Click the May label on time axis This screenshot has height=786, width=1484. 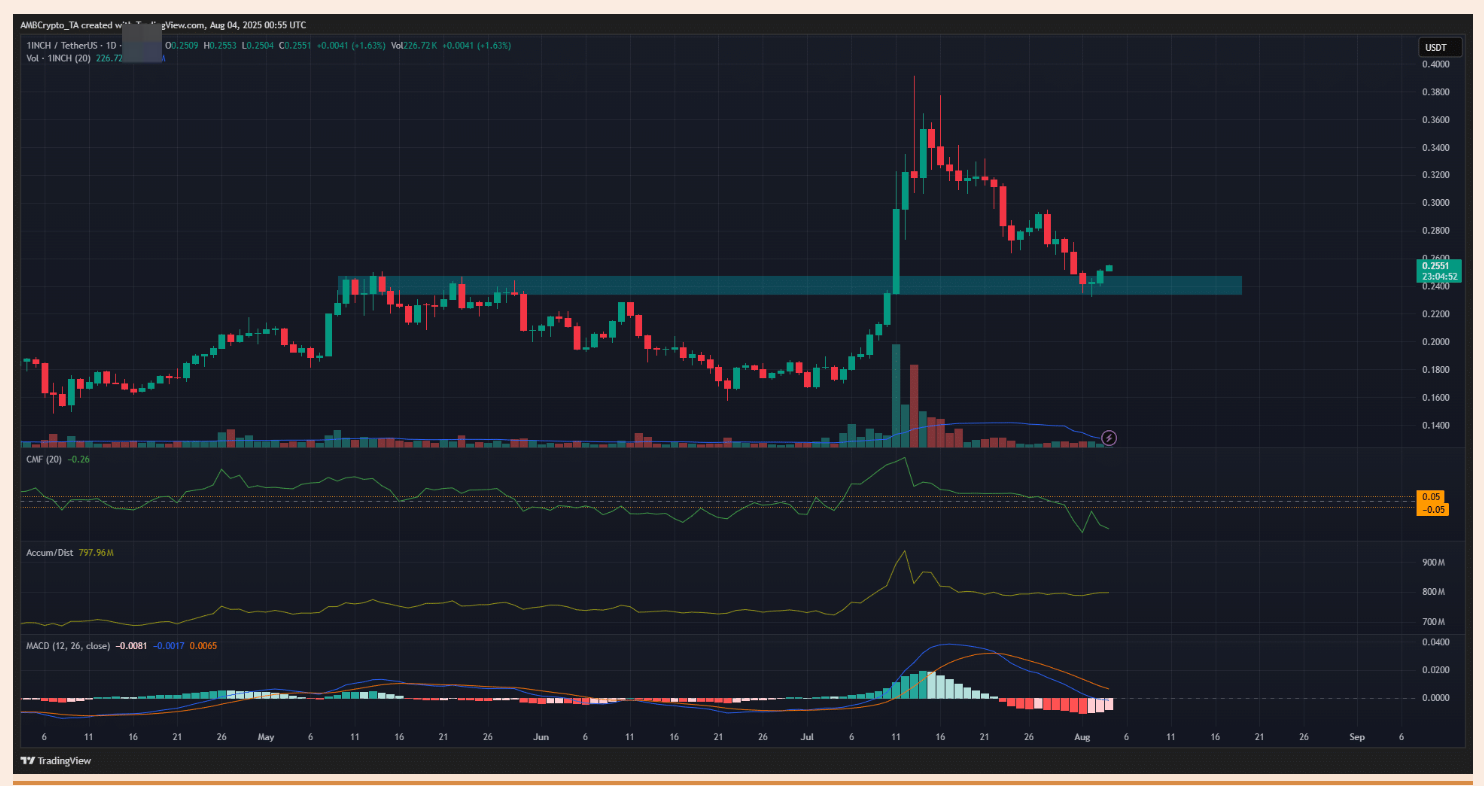(x=265, y=736)
